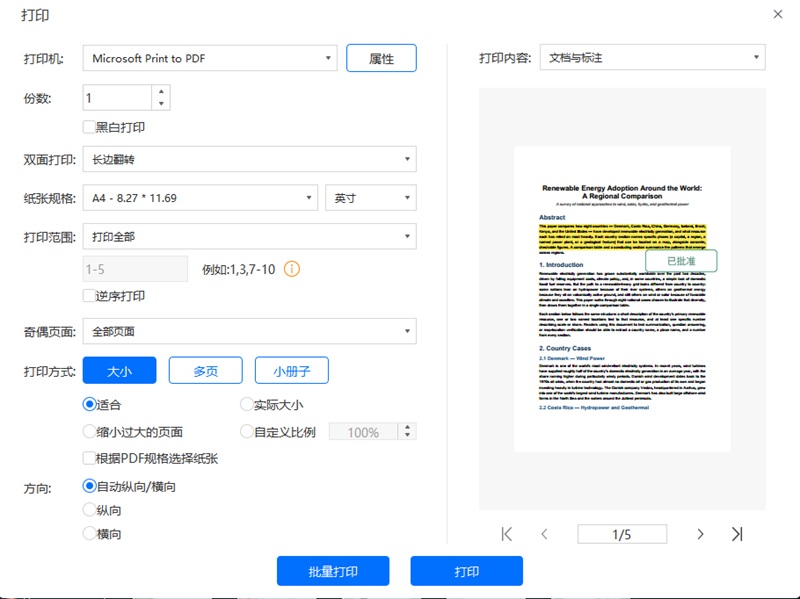Switch to 大小 print mode
The height and width of the screenshot is (599, 800).
click(x=119, y=370)
